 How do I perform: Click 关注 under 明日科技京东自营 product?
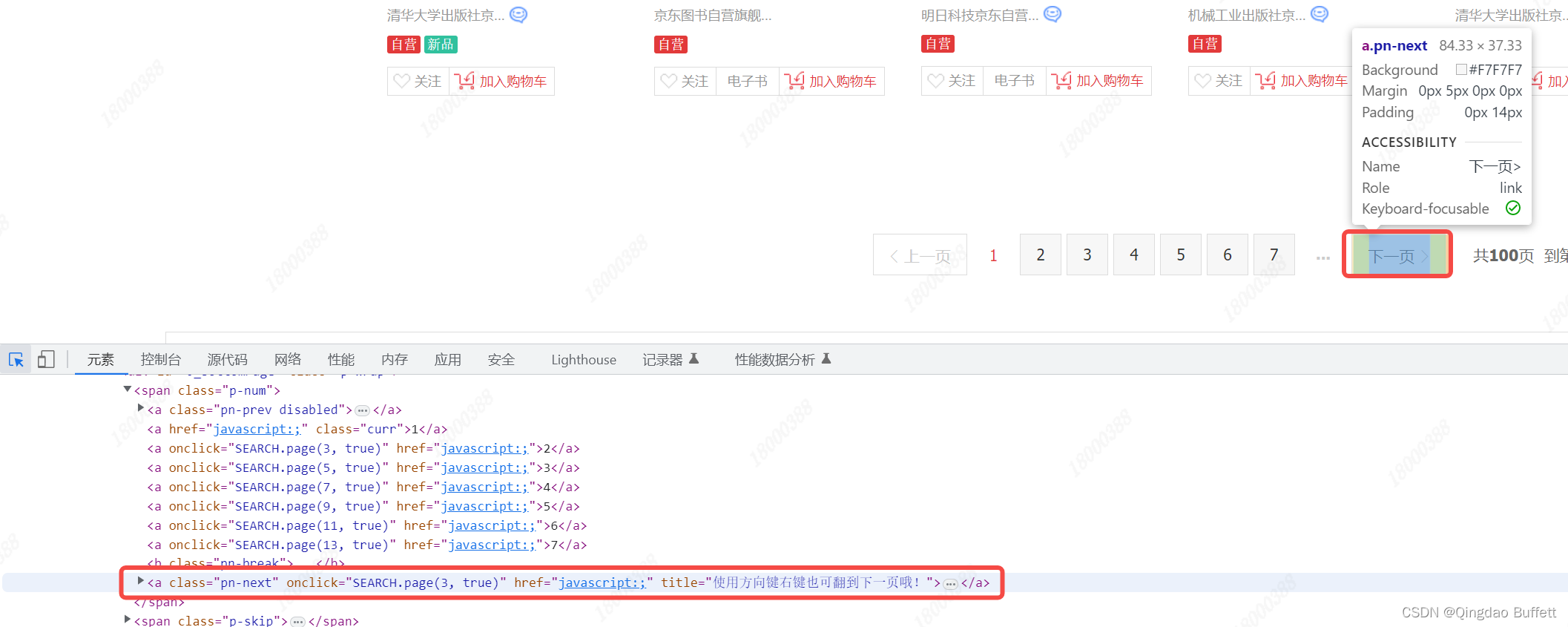(x=952, y=81)
